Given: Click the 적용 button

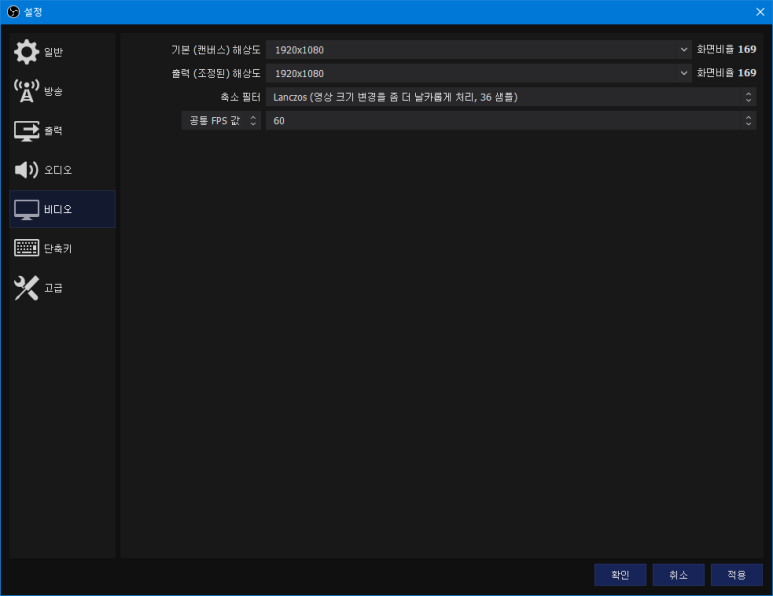Looking at the screenshot, I should [x=737, y=575].
